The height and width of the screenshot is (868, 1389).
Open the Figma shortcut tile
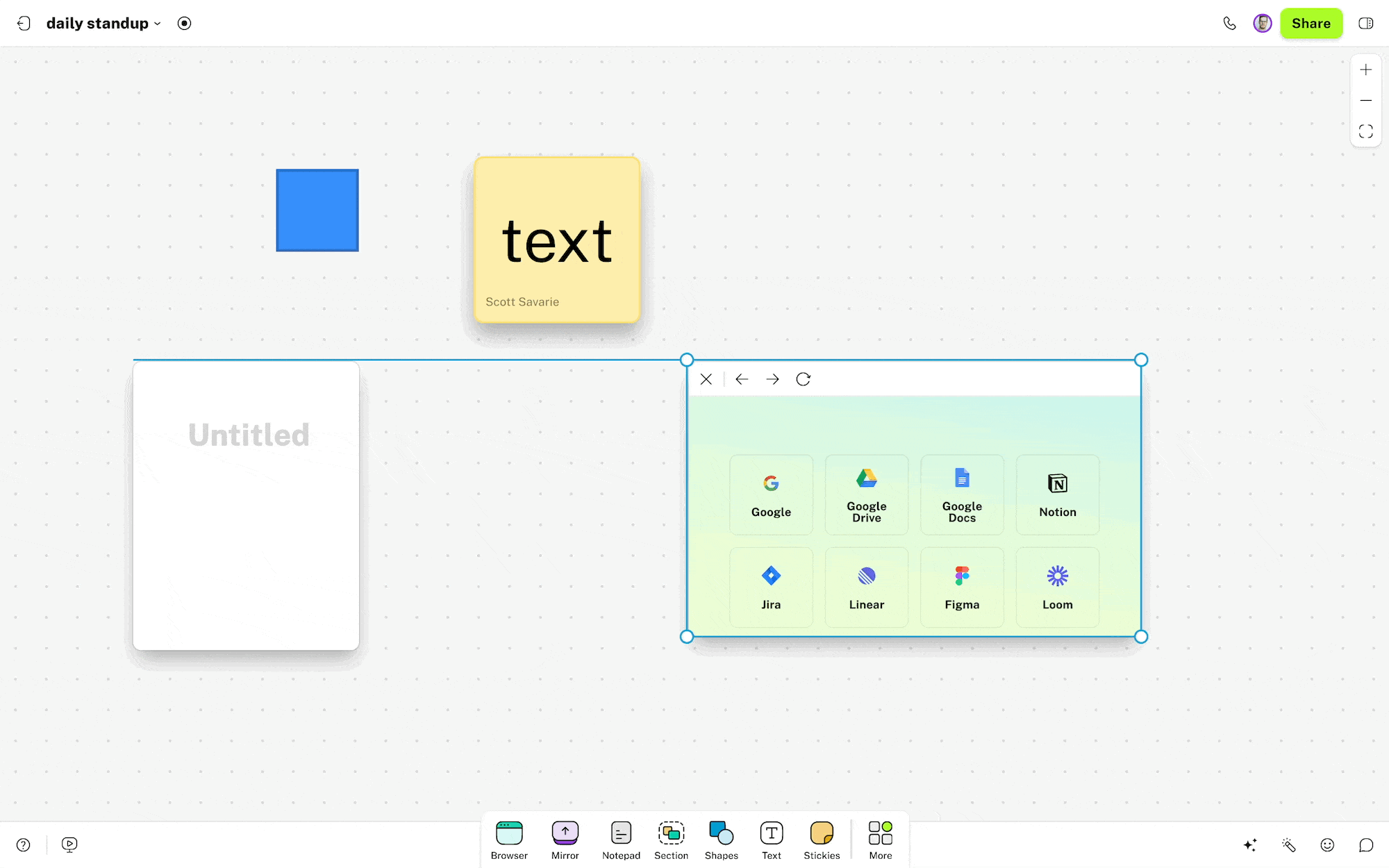[x=962, y=587]
